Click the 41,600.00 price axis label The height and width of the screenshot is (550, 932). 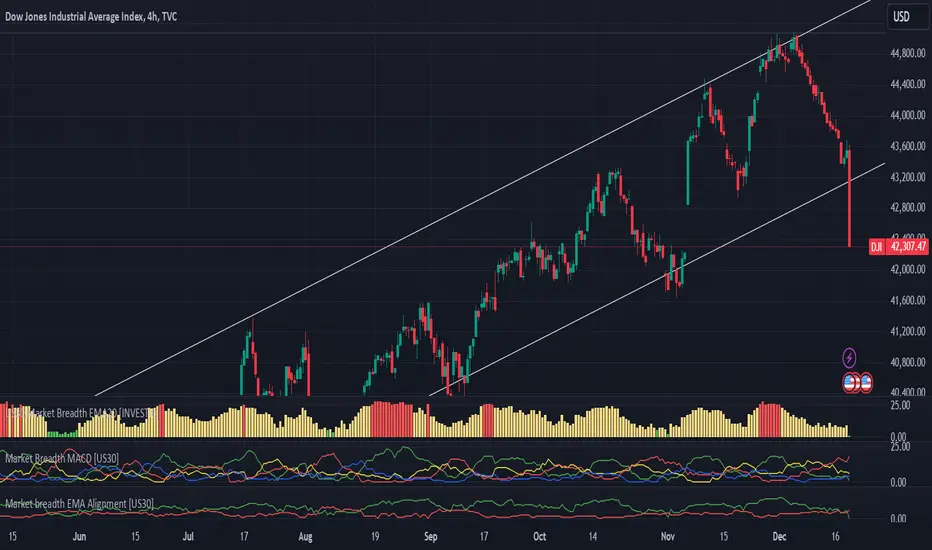tap(907, 300)
